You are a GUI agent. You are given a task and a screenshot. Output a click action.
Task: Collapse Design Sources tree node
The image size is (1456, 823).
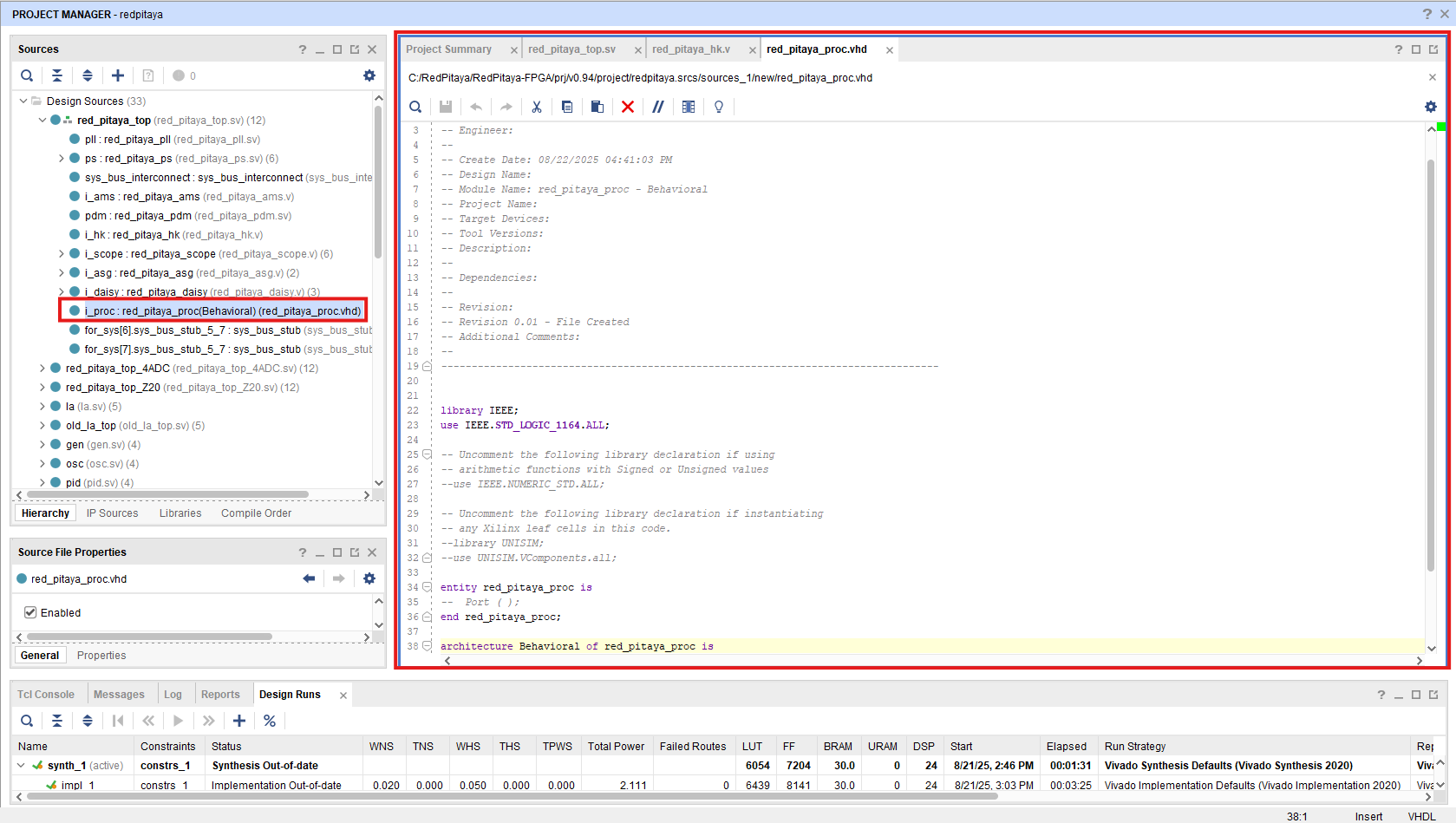(x=23, y=101)
